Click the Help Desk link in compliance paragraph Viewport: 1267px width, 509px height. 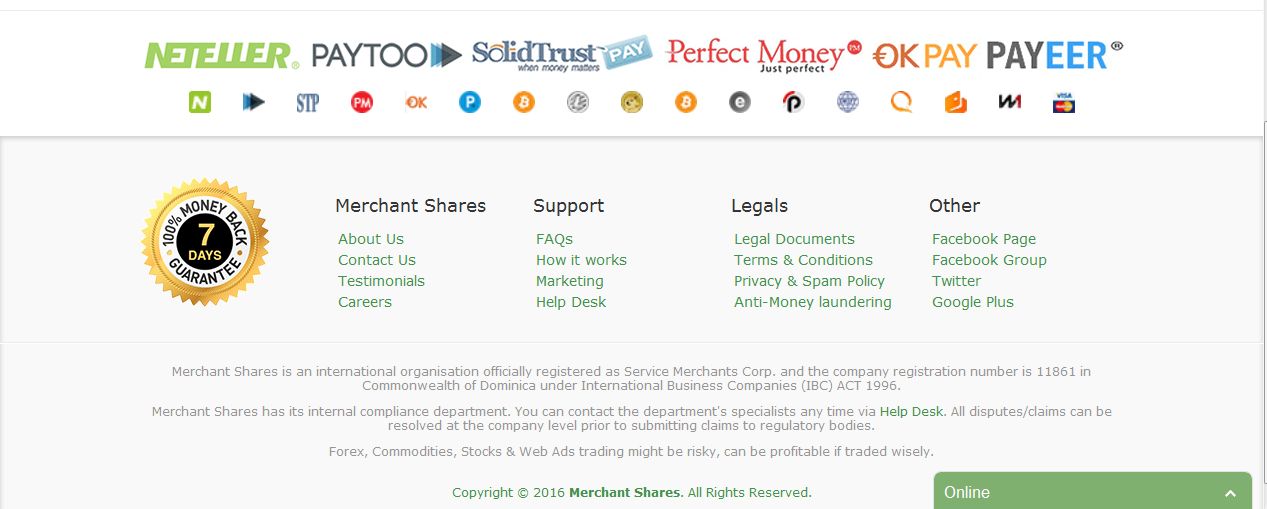[x=911, y=411]
